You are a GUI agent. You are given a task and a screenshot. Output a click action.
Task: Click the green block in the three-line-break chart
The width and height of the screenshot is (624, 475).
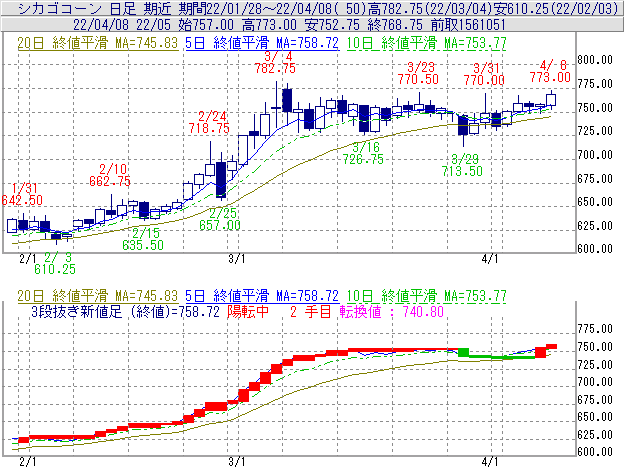[463, 352]
